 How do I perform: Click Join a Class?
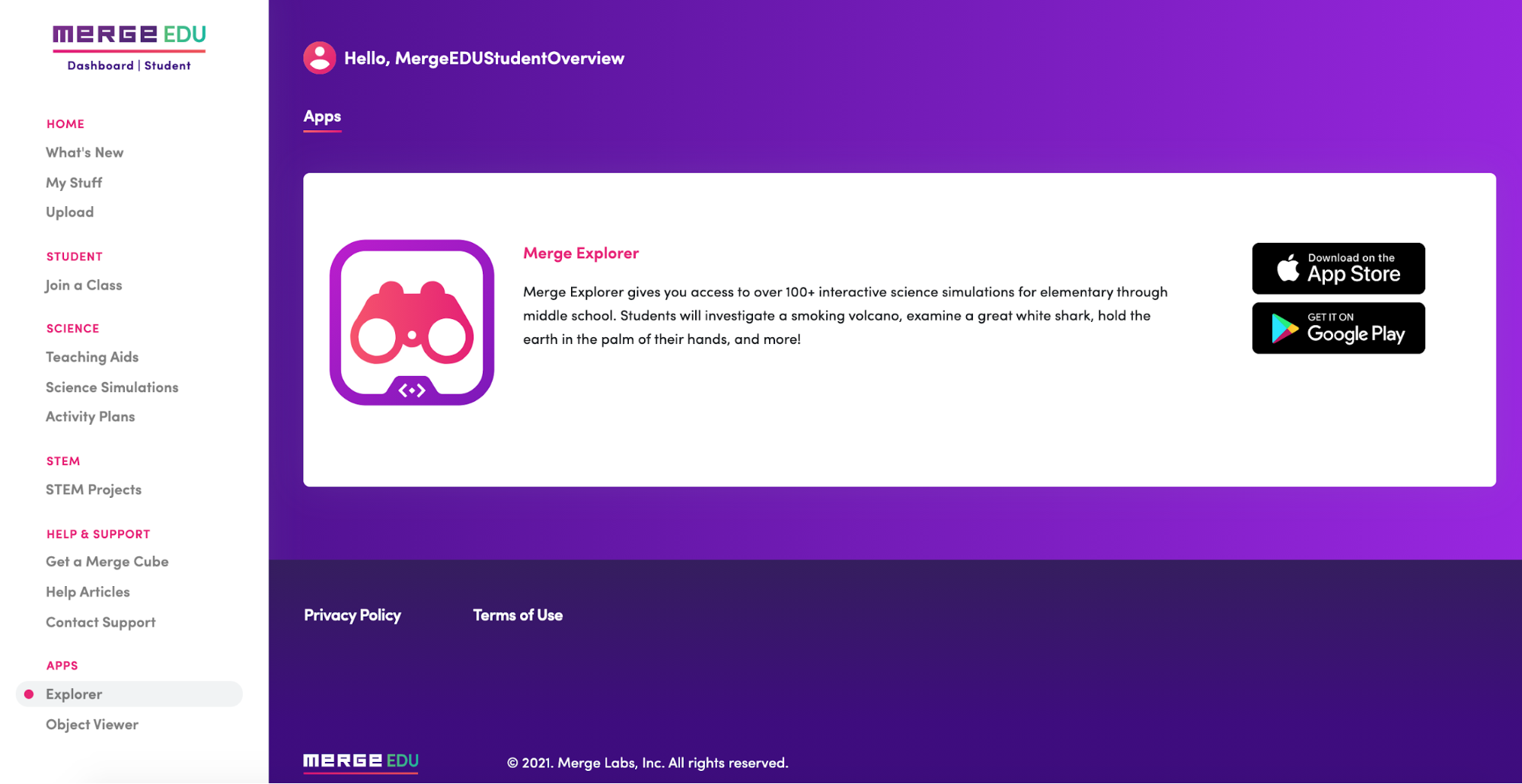[83, 285]
